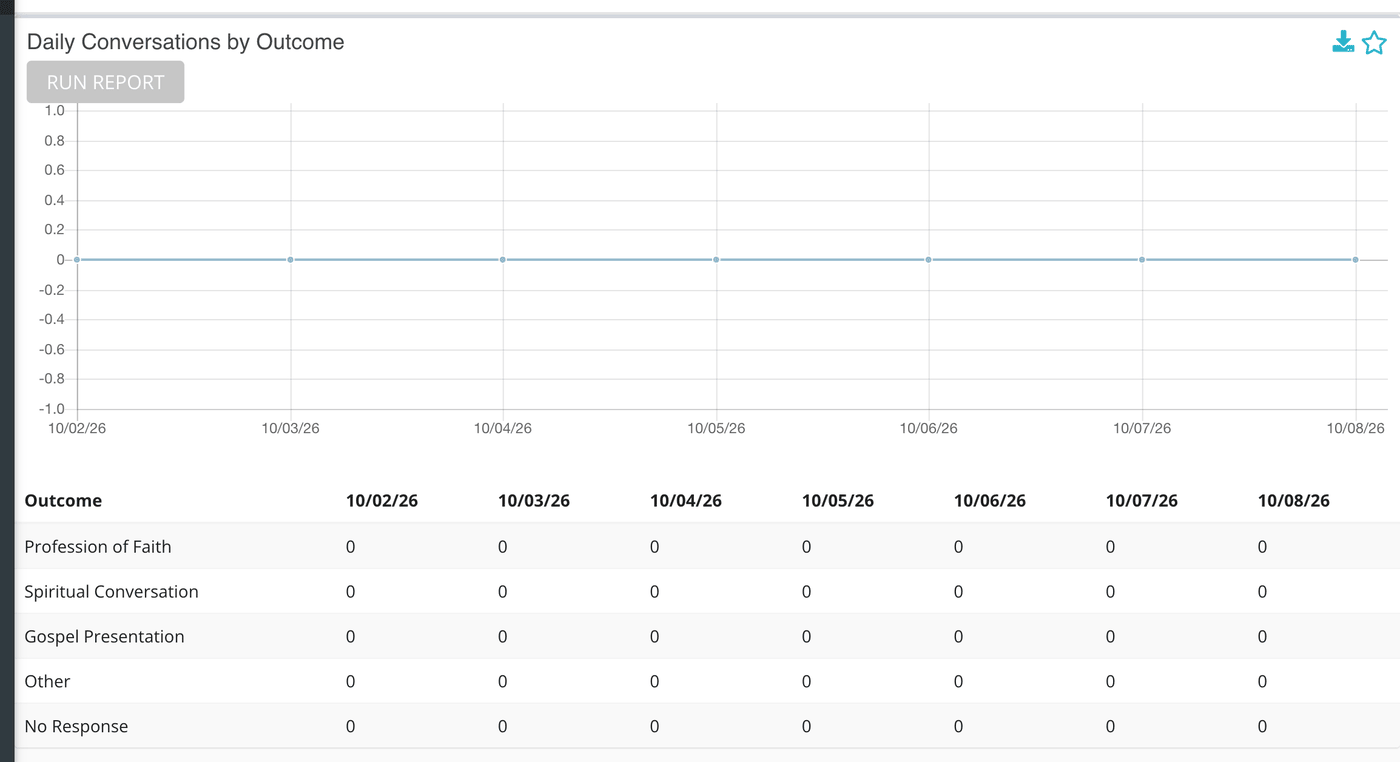Click the 10/03/26 table column header
1400x762 pixels.
pyautogui.click(x=534, y=501)
